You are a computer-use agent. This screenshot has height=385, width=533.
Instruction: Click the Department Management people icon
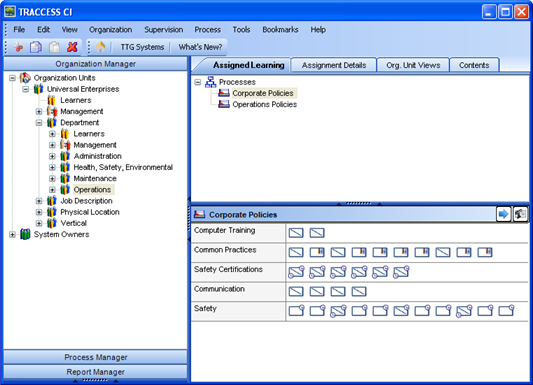(x=65, y=145)
